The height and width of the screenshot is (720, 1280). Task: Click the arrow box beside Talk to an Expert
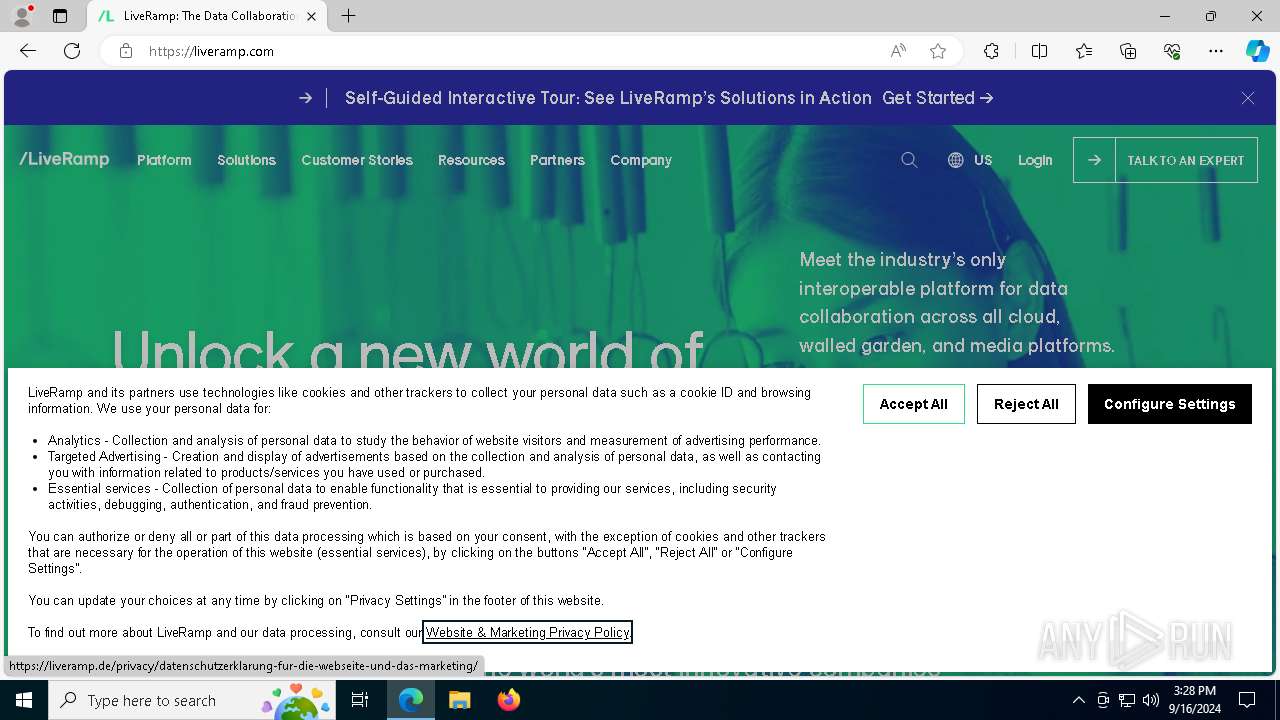click(x=1094, y=160)
